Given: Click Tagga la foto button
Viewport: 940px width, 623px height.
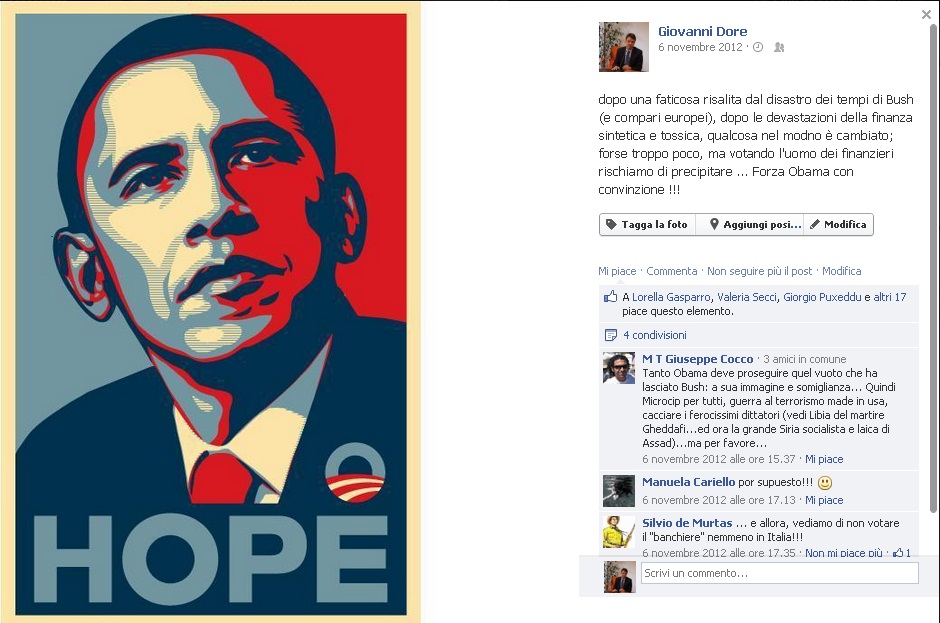Looking at the screenshot, I should tap(647, 224).
